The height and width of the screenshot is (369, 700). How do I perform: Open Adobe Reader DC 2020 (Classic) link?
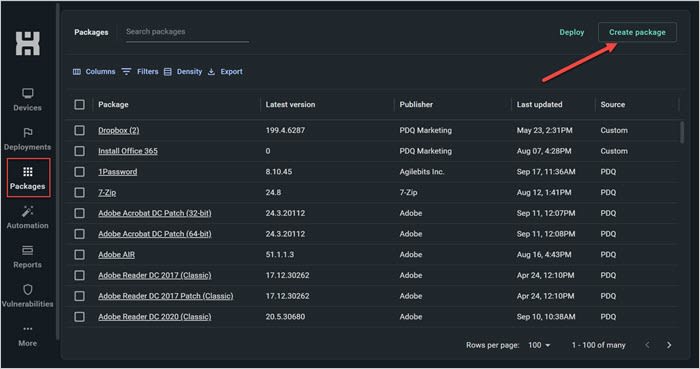pos(155,317)
